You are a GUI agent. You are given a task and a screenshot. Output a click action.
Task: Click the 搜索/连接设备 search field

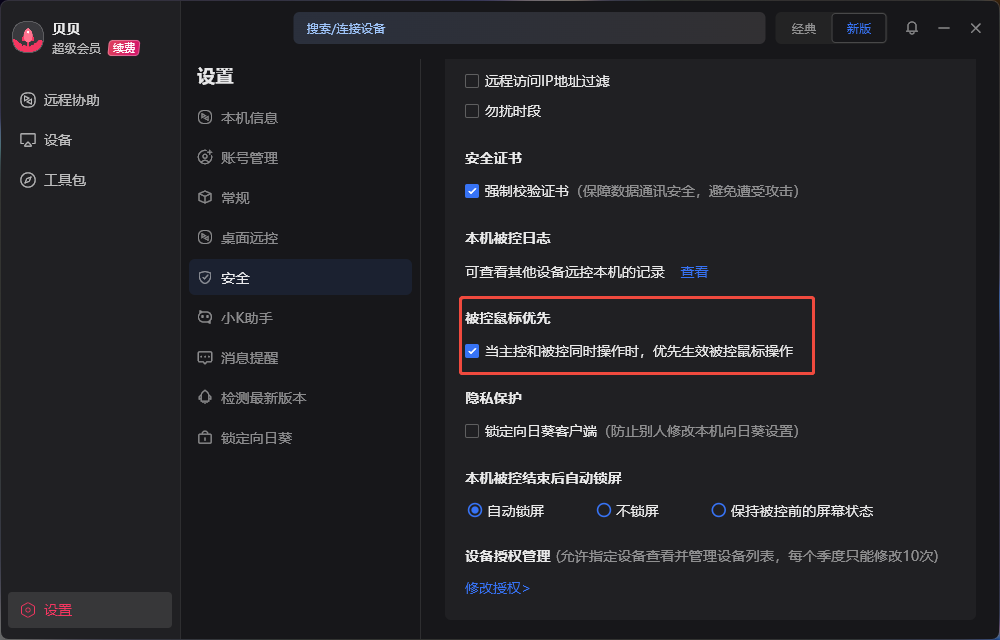tap(528, 28)
